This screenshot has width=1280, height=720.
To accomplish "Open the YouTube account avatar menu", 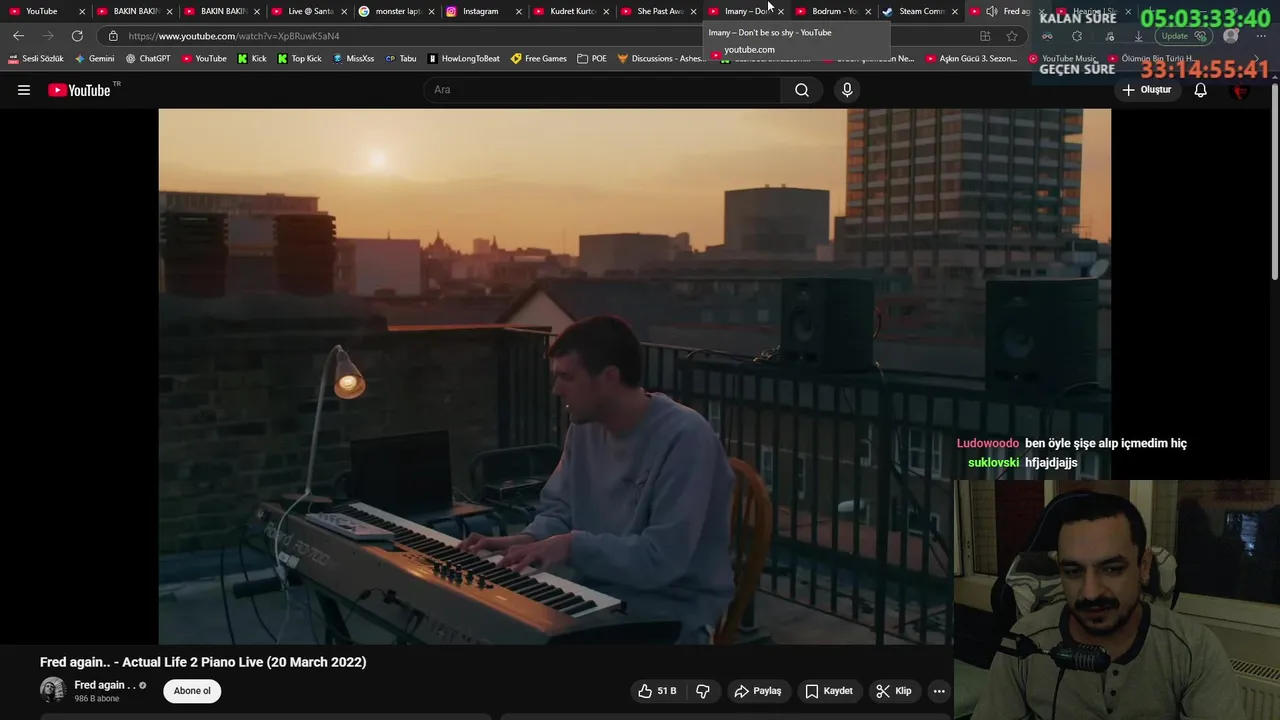I will coord(1241,90).
